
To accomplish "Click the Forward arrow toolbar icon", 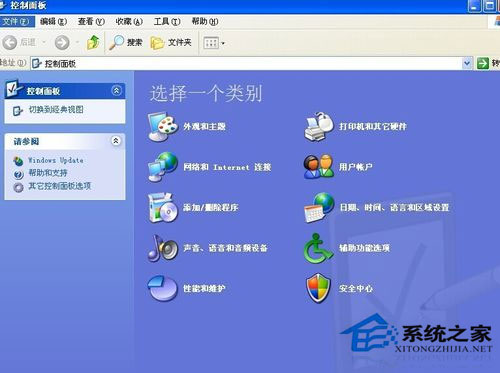I will point(62,42).
